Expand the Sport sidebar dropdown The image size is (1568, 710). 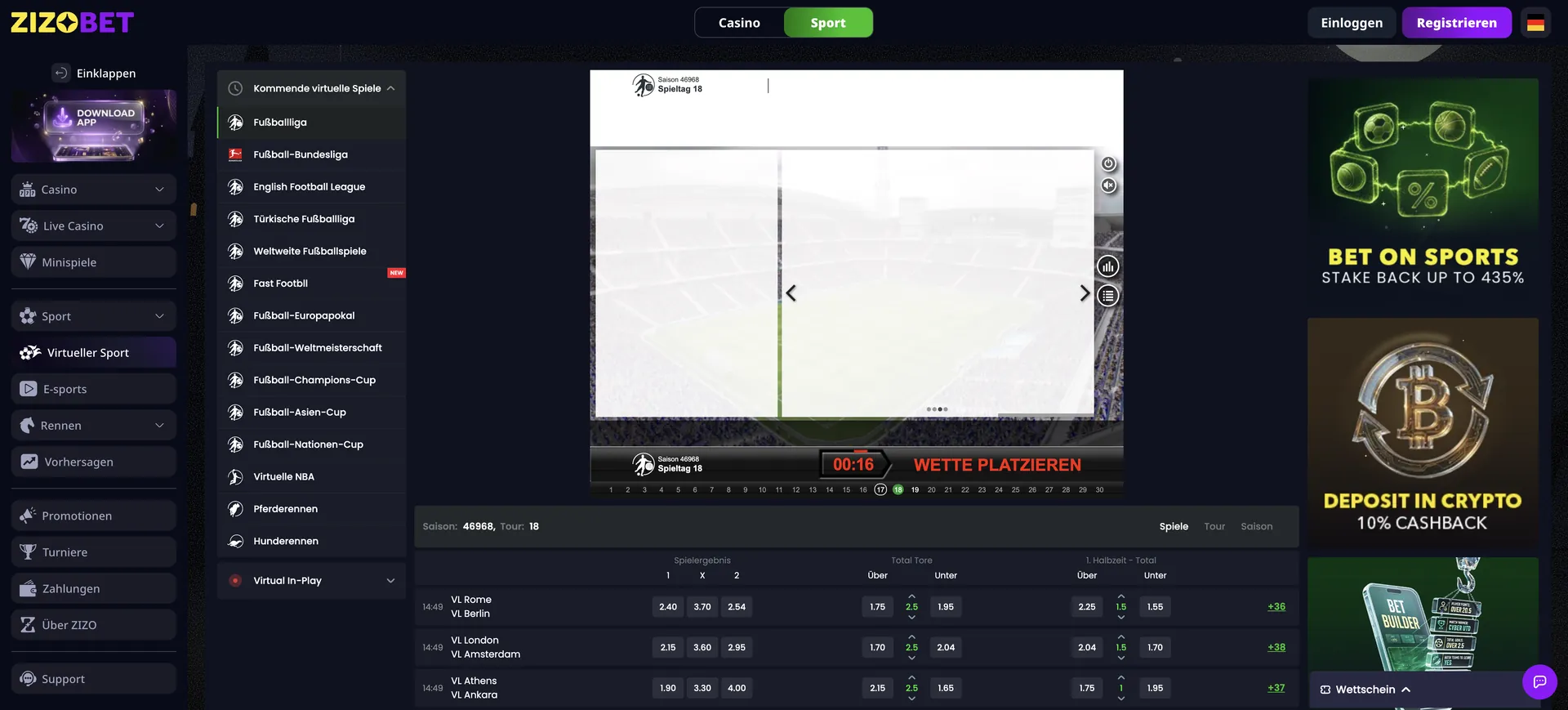159,316
